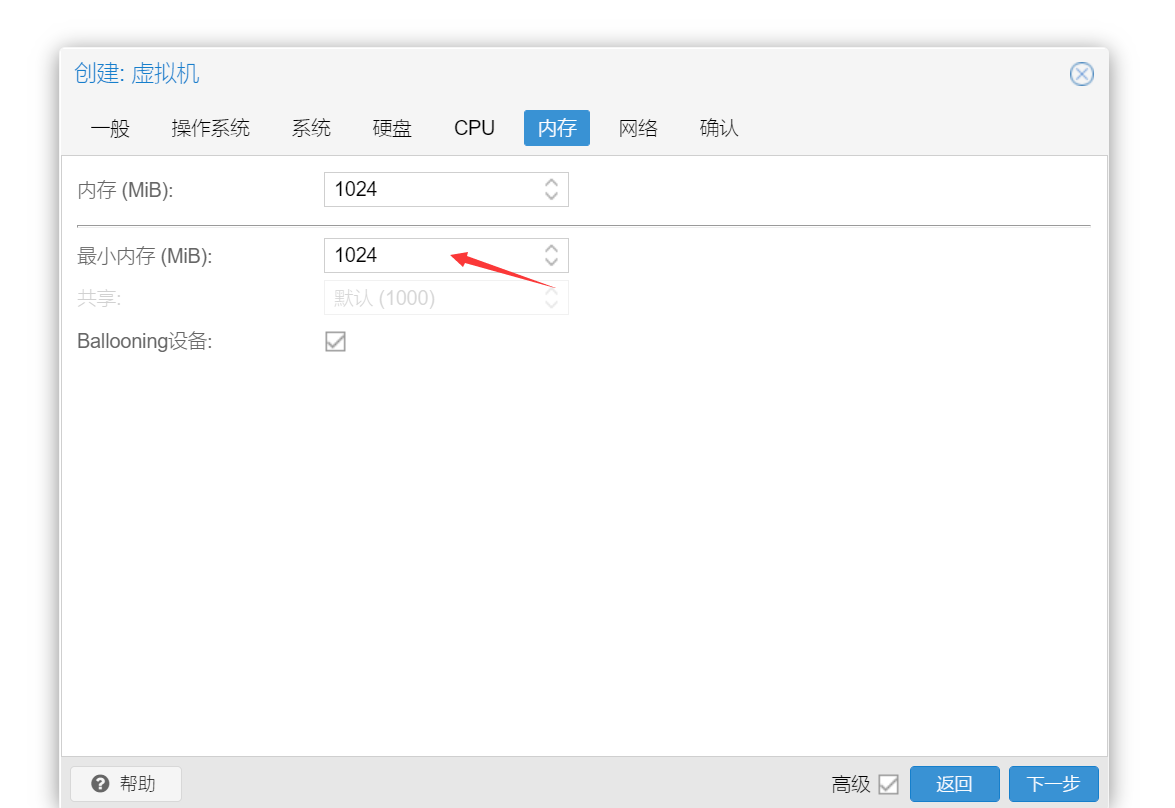1175x808 pixels.
Task: Open the 一般 tab
Action: (x=110, y=128)
